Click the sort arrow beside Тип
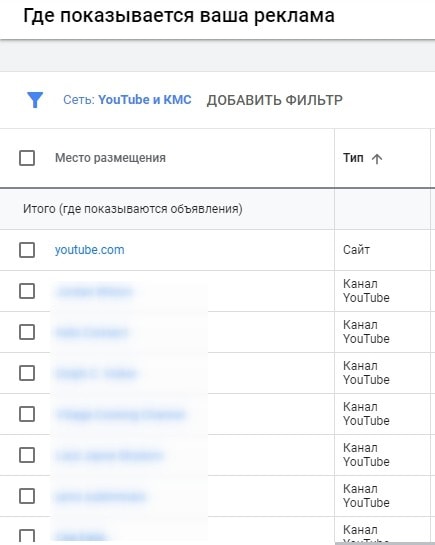 pos(377,159)
